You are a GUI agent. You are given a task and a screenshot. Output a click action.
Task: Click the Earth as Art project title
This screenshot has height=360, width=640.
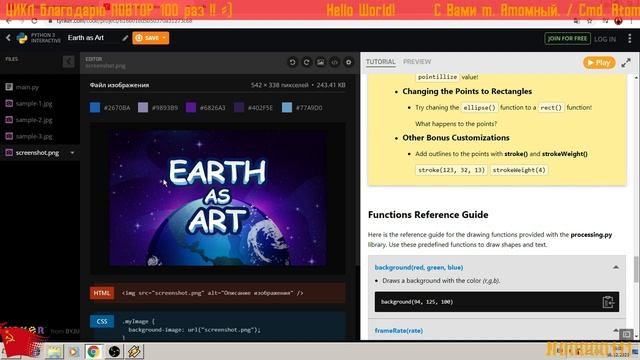tap(86, 38)
